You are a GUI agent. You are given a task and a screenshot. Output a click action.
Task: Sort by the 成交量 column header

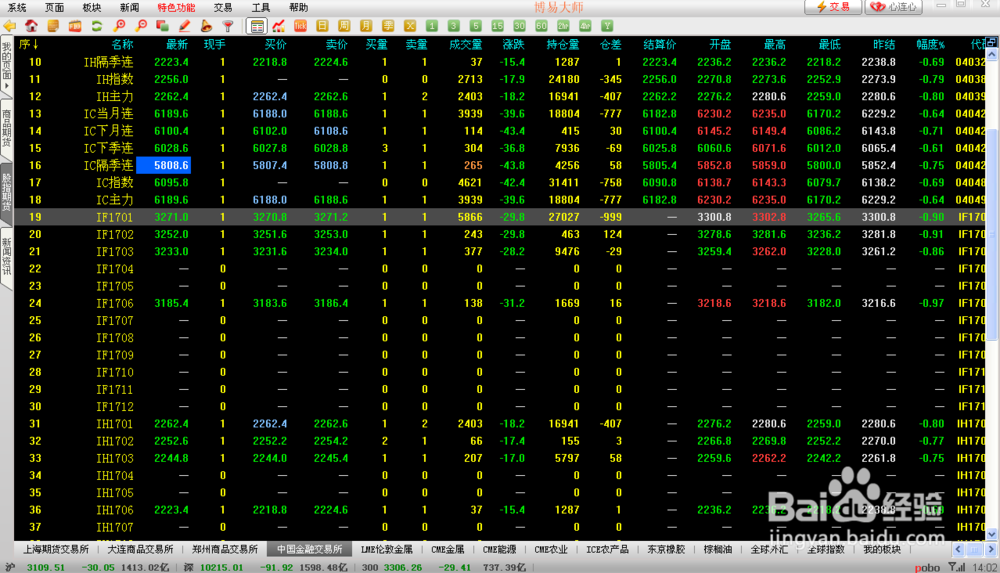pos(466,45)
